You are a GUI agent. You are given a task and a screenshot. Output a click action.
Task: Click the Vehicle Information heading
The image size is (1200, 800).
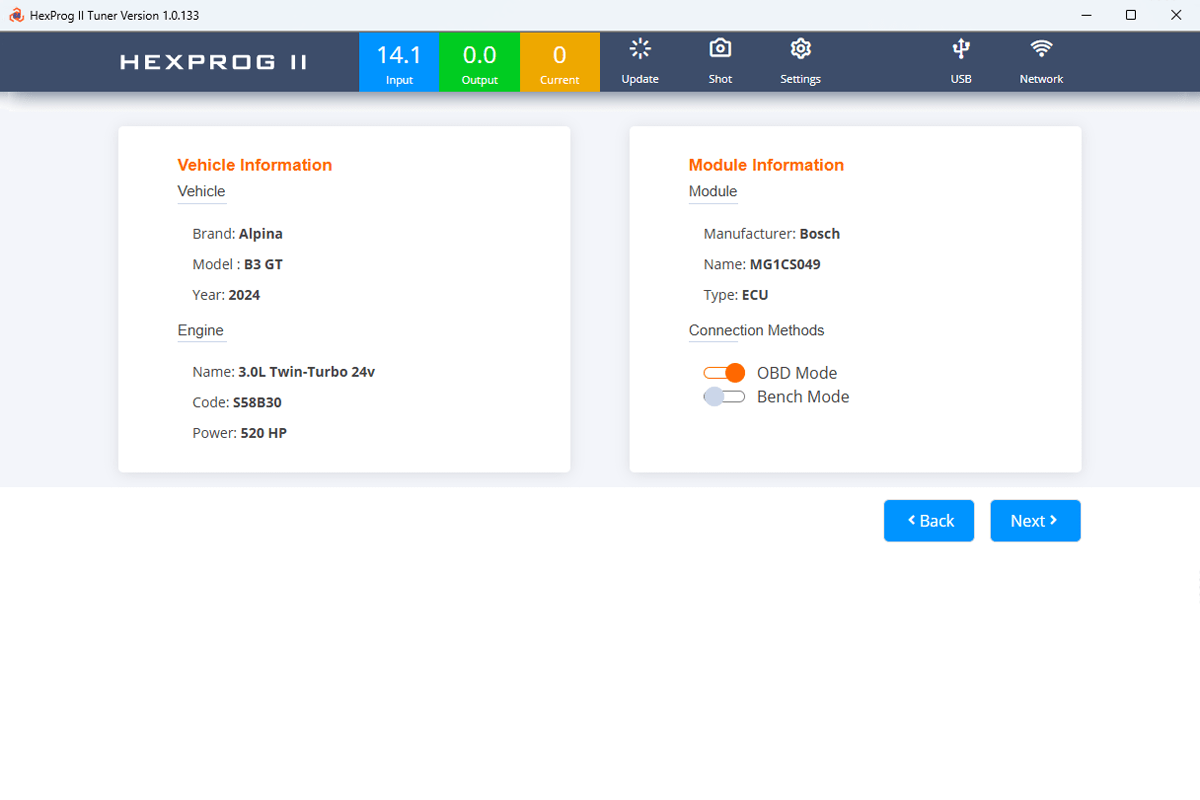[x=255, y=165]
